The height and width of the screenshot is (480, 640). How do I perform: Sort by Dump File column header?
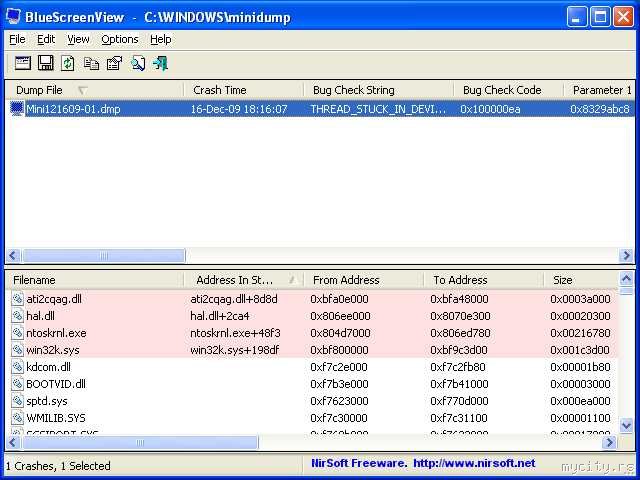(x=40, y=90)
